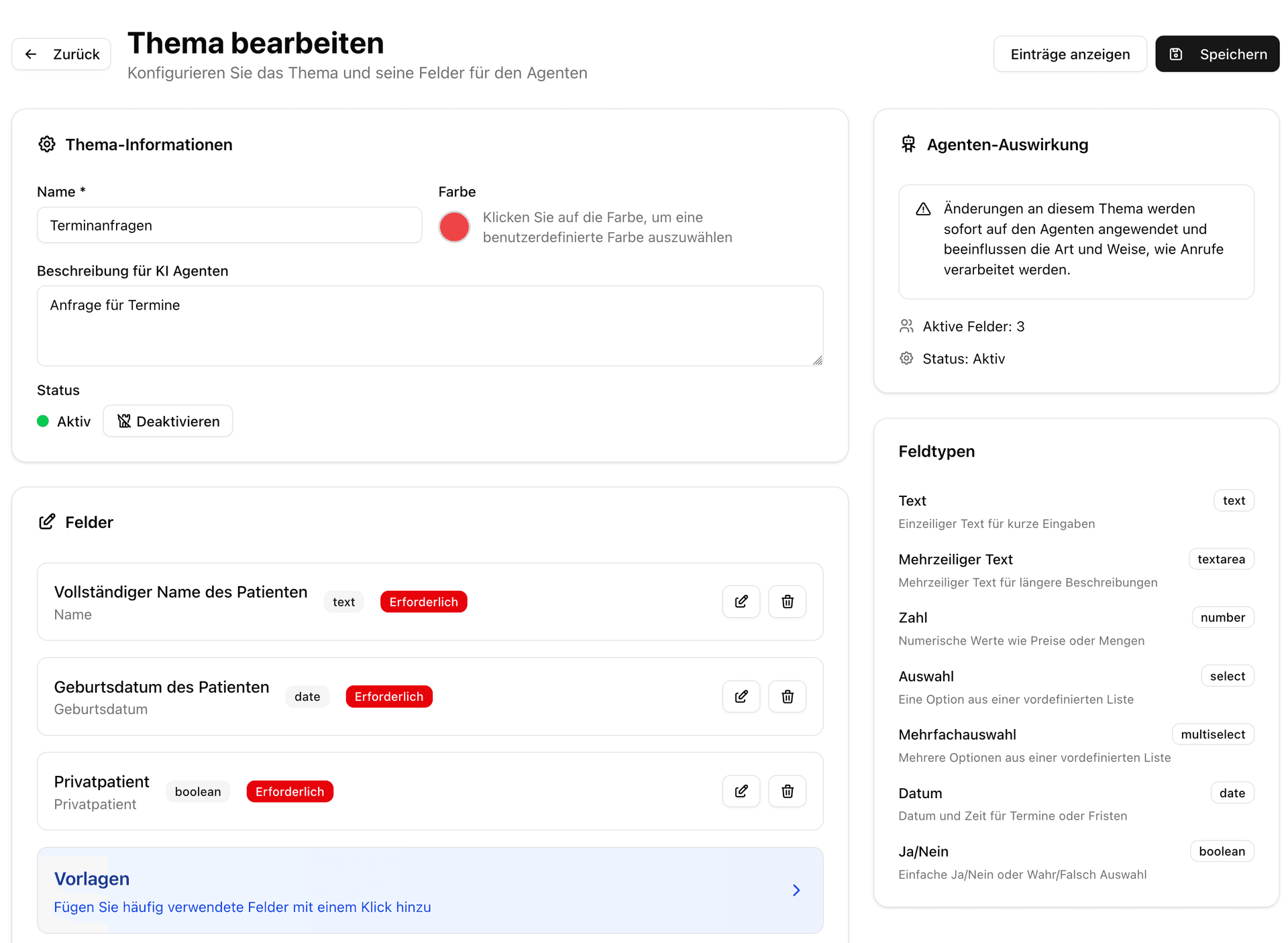Edit the Privatpatient field
This screenshot has height=943, width=1288.
click(x=741, y=791)
